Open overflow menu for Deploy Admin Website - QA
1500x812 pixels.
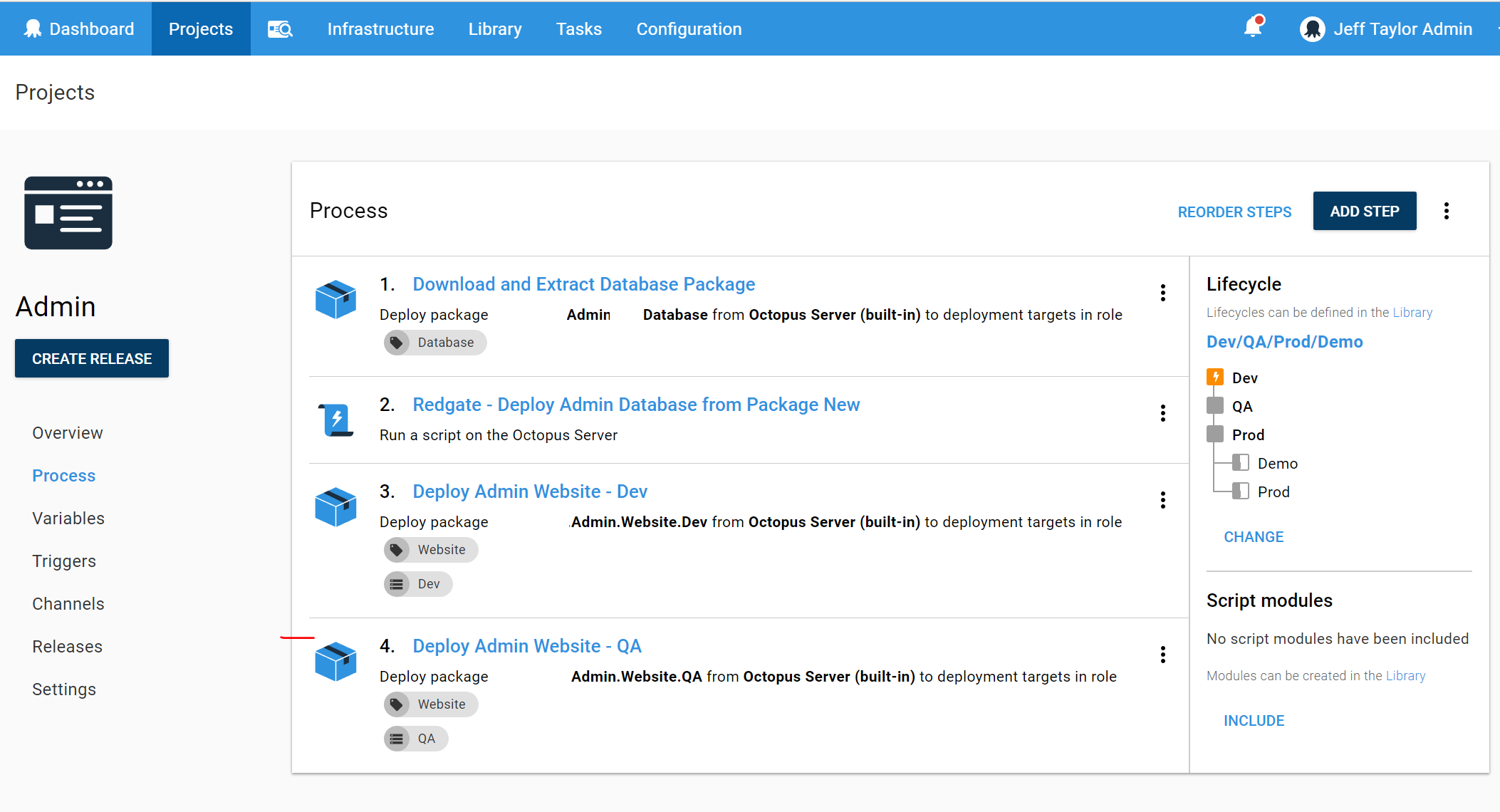(1162, 655)
